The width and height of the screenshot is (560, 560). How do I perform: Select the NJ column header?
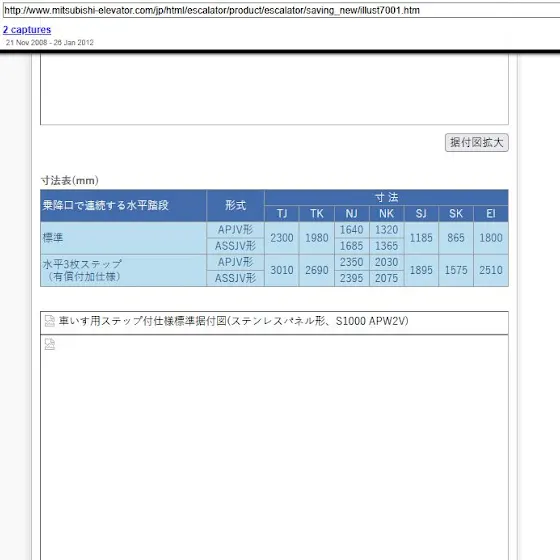click(351, 214)
